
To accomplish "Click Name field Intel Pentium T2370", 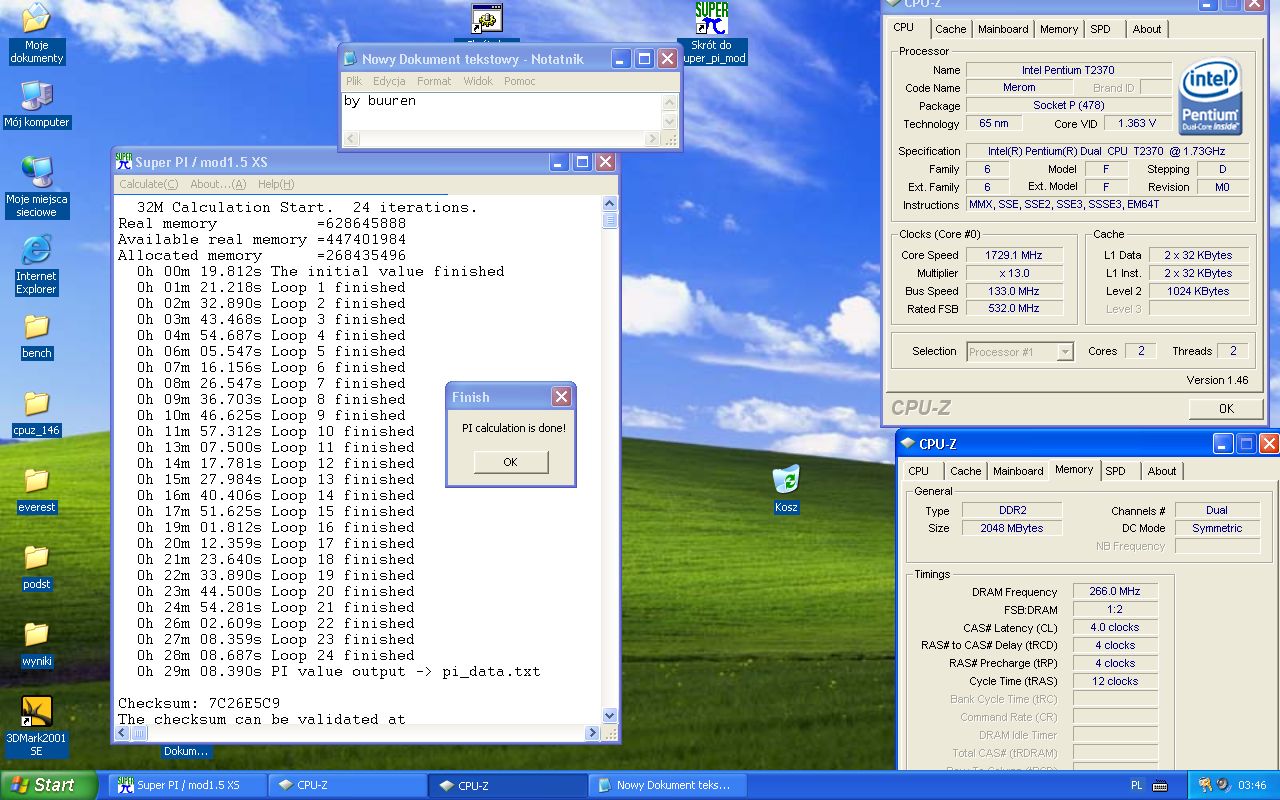I will click(1068, 70).
